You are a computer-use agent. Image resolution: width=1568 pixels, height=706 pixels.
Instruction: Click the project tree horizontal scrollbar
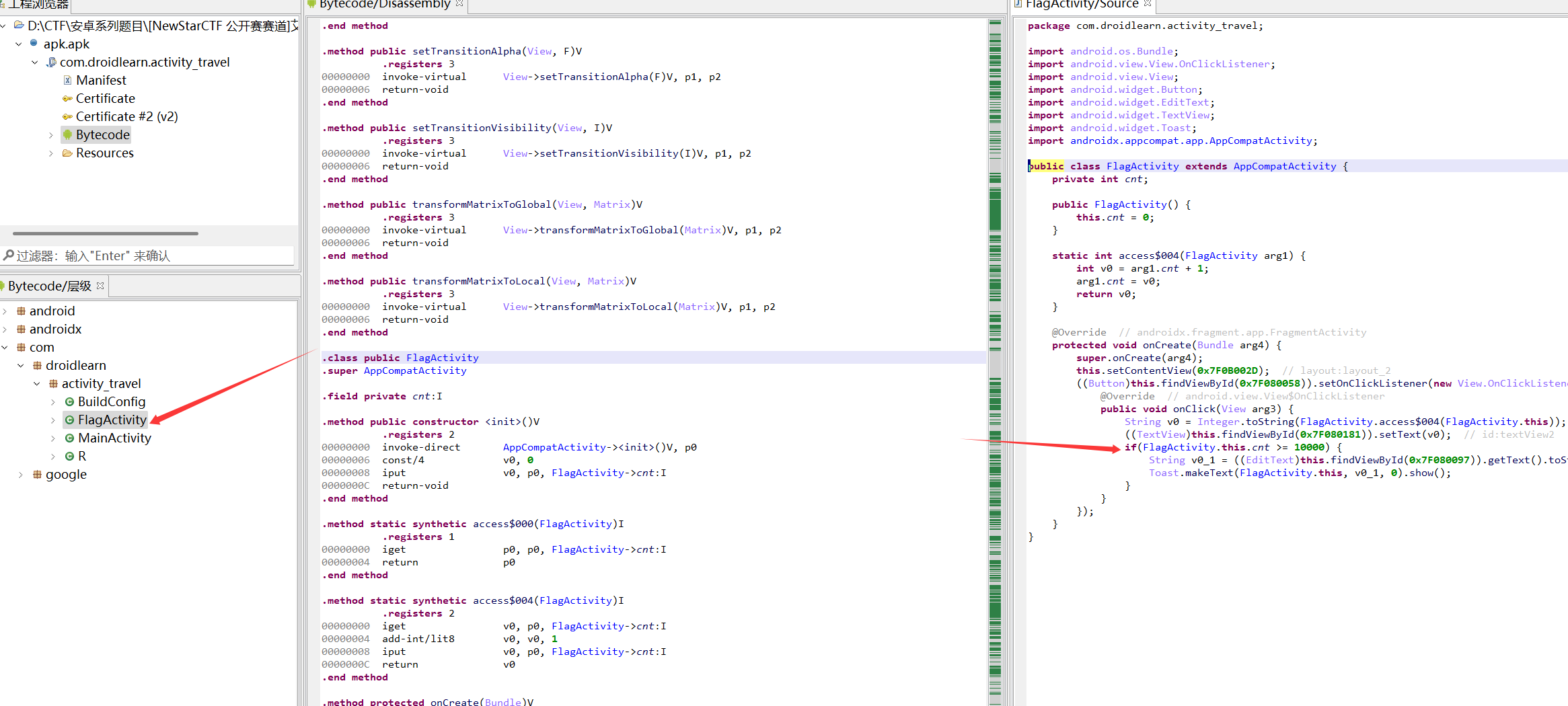point(106,233)
